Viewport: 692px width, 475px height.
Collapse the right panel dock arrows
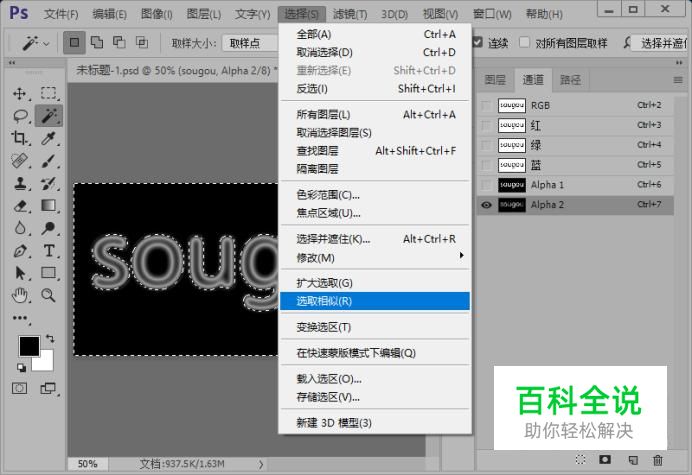[x=679, y=63]
